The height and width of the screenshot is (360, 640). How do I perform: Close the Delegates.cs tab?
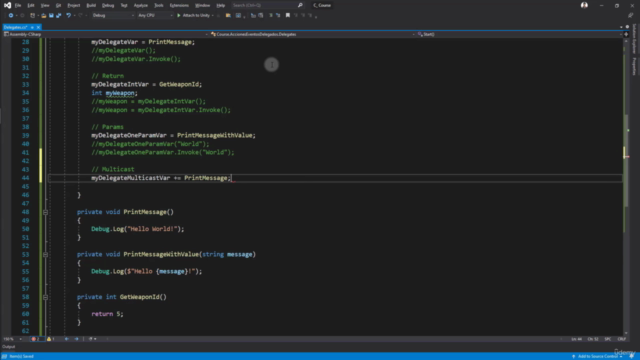tap(38, 27)
